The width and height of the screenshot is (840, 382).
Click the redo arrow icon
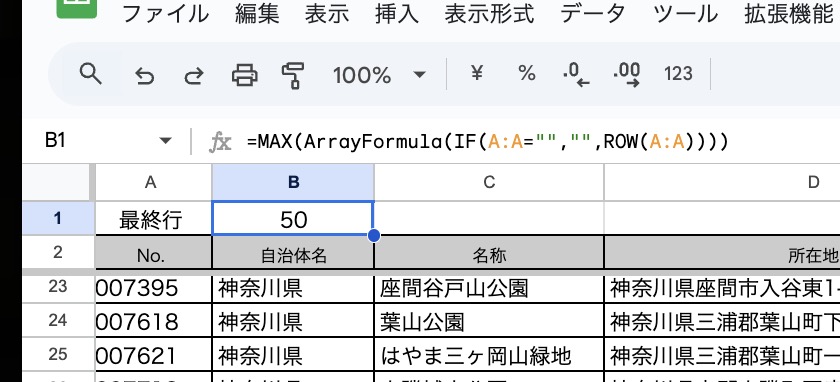pyautogui.click(x=193, y=76)
